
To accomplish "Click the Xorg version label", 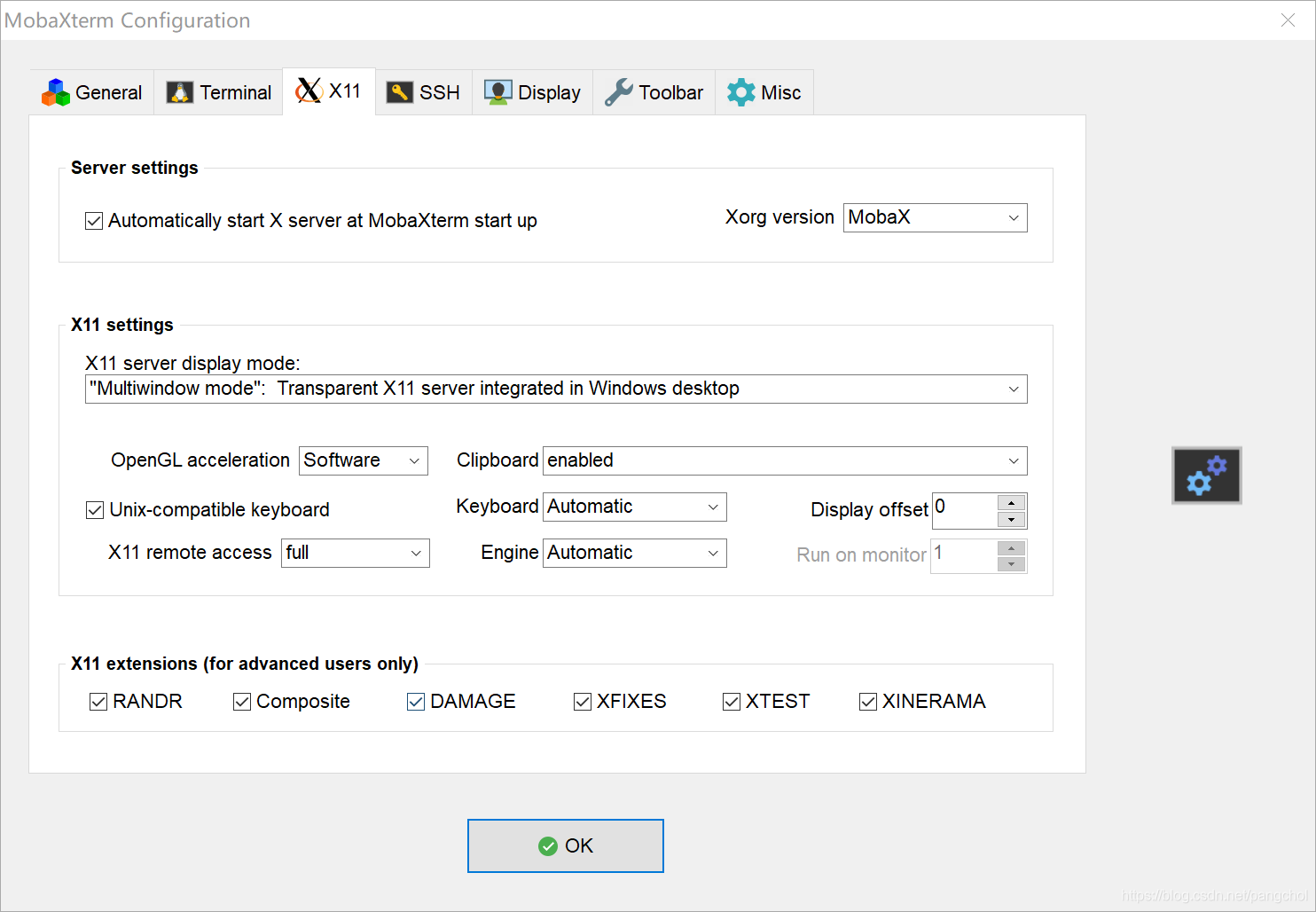I will (779, 217).
